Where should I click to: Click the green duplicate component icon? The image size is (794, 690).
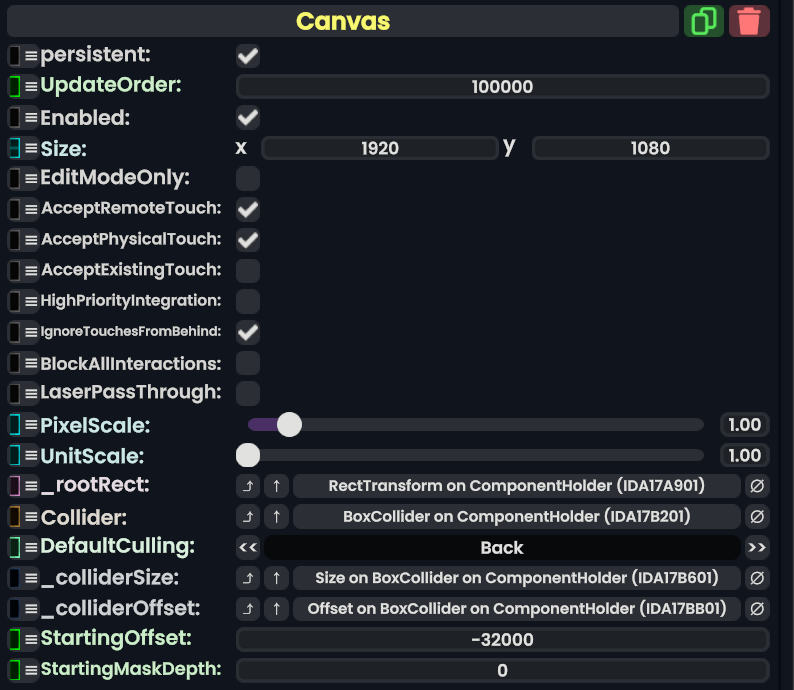[704, 21]
